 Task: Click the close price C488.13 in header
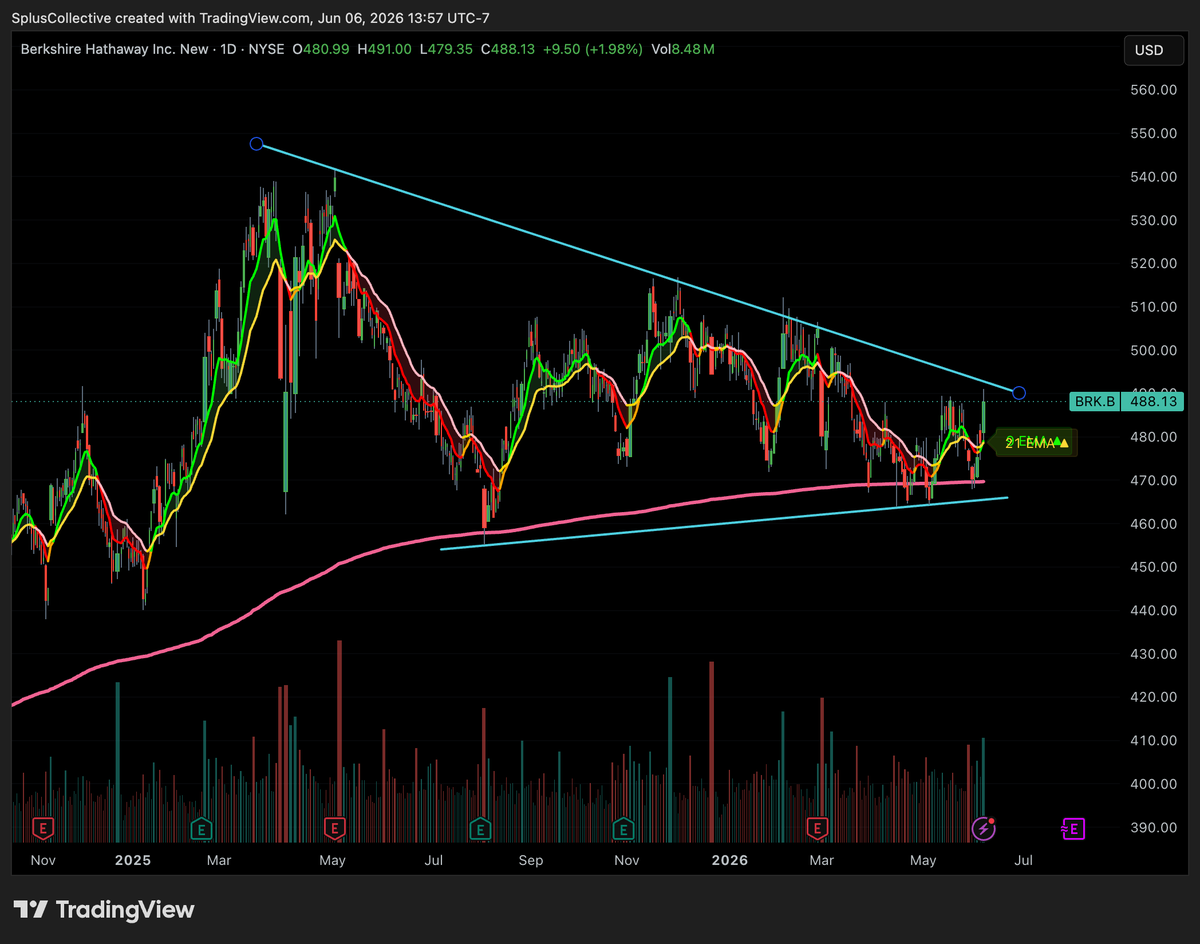(509, 49)
